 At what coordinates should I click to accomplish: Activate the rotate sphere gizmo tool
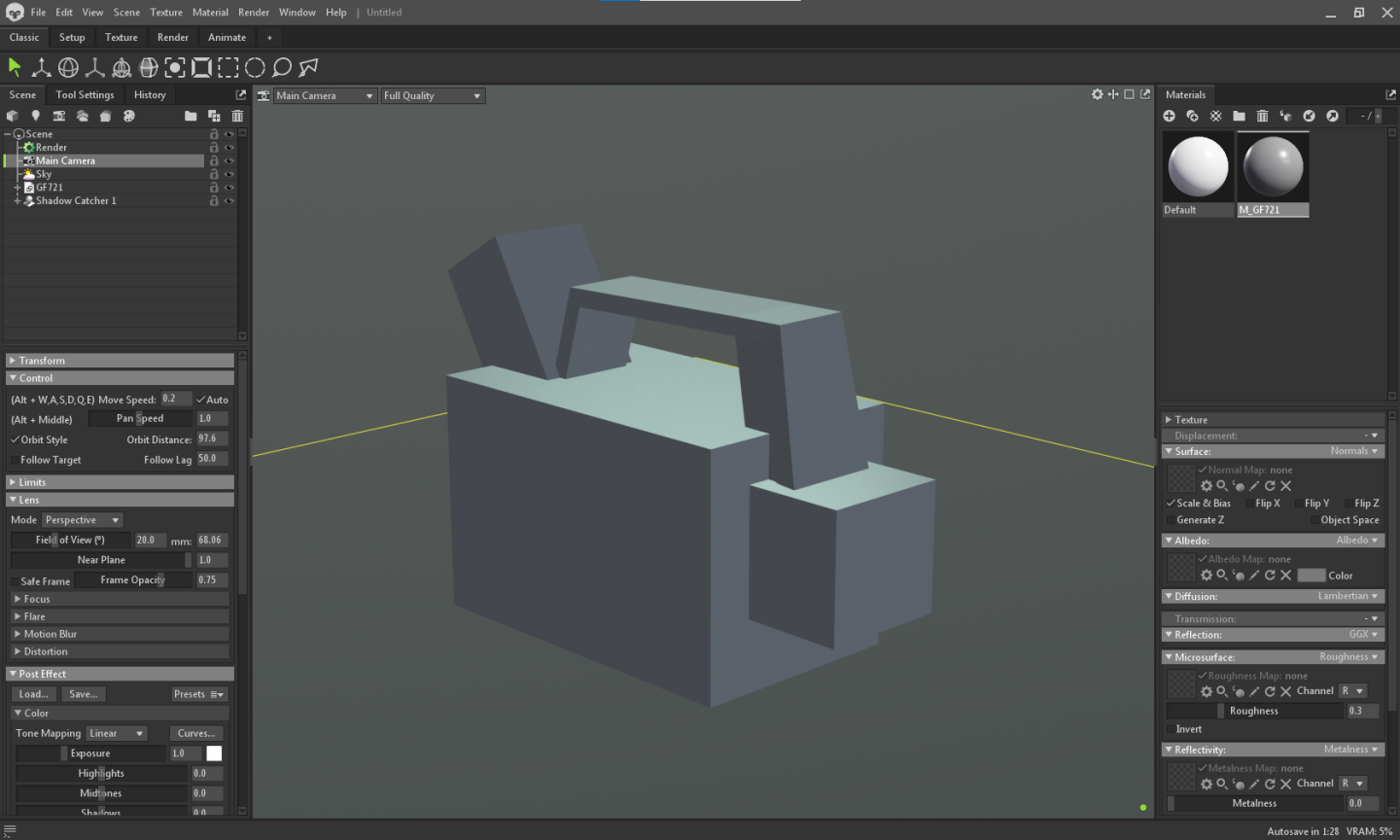tap(68, 67)
